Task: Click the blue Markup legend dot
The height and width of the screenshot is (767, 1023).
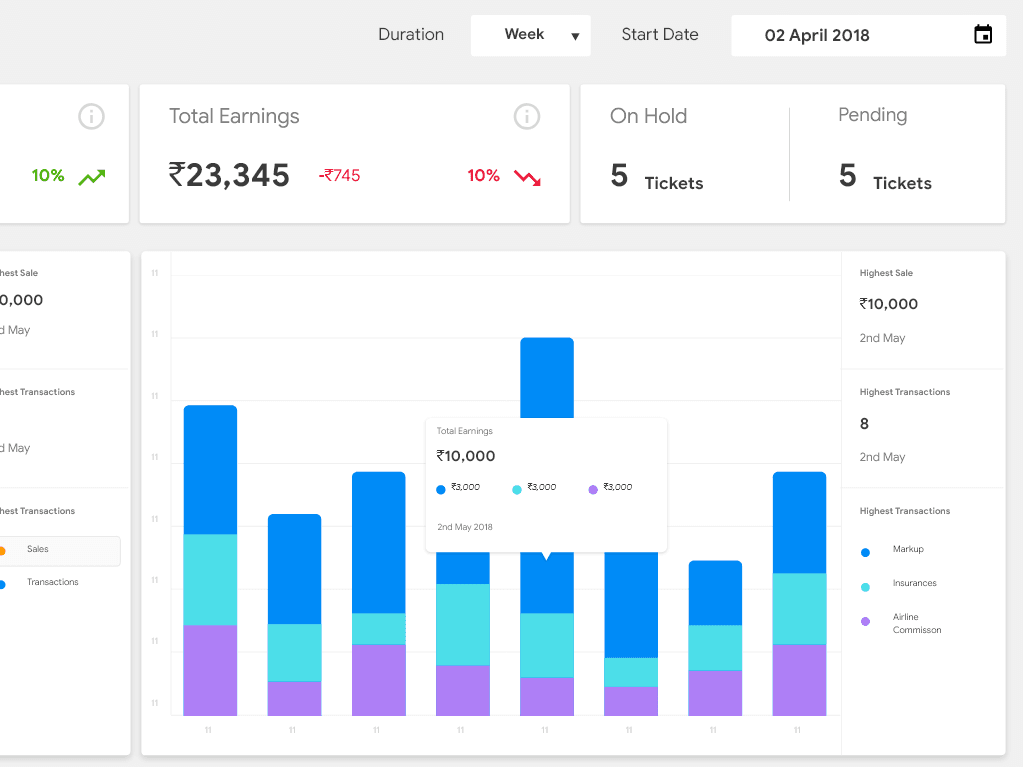Action: pos(865,552)
